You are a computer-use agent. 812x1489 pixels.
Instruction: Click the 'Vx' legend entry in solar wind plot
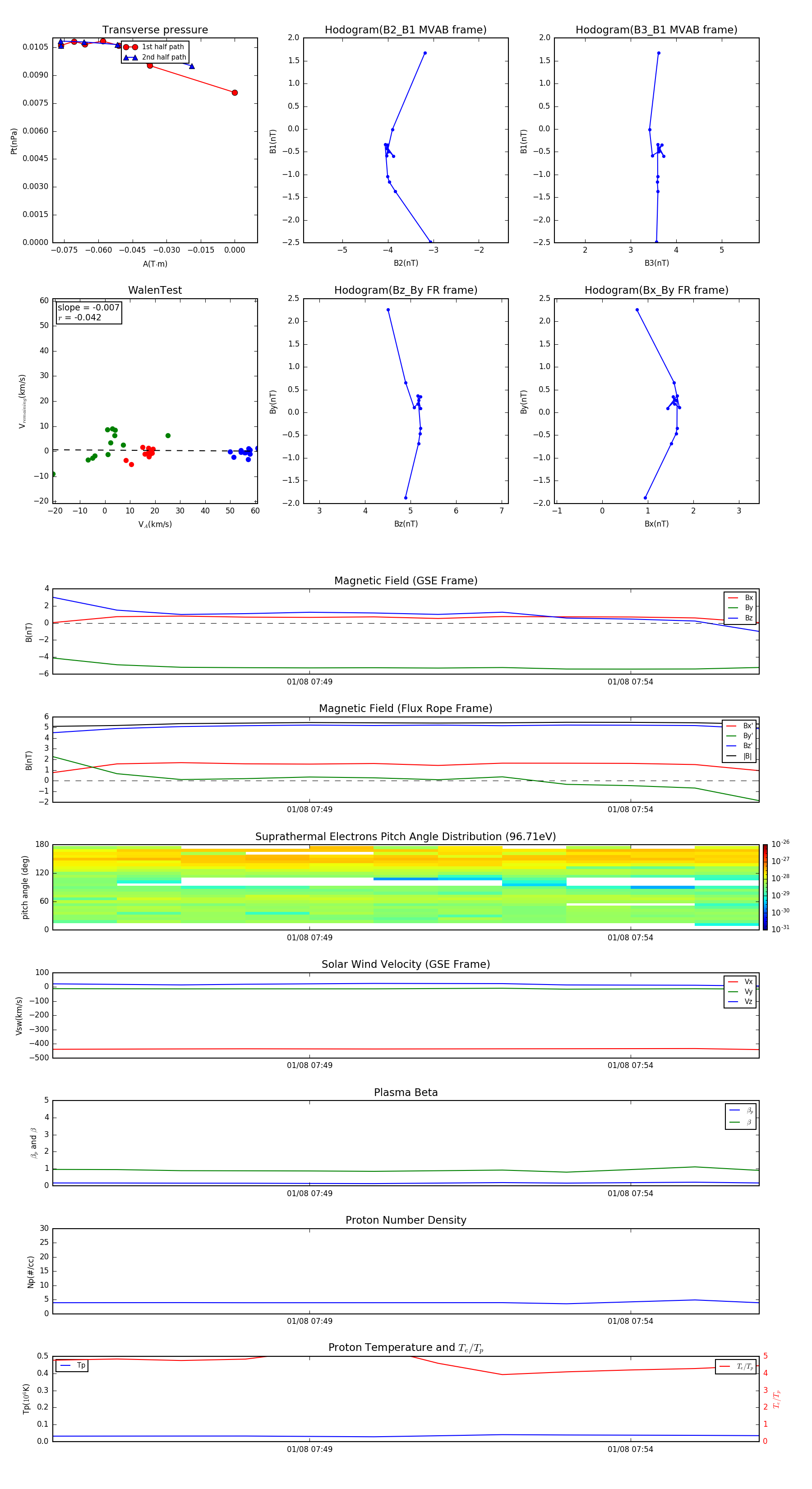click(740, 981)
